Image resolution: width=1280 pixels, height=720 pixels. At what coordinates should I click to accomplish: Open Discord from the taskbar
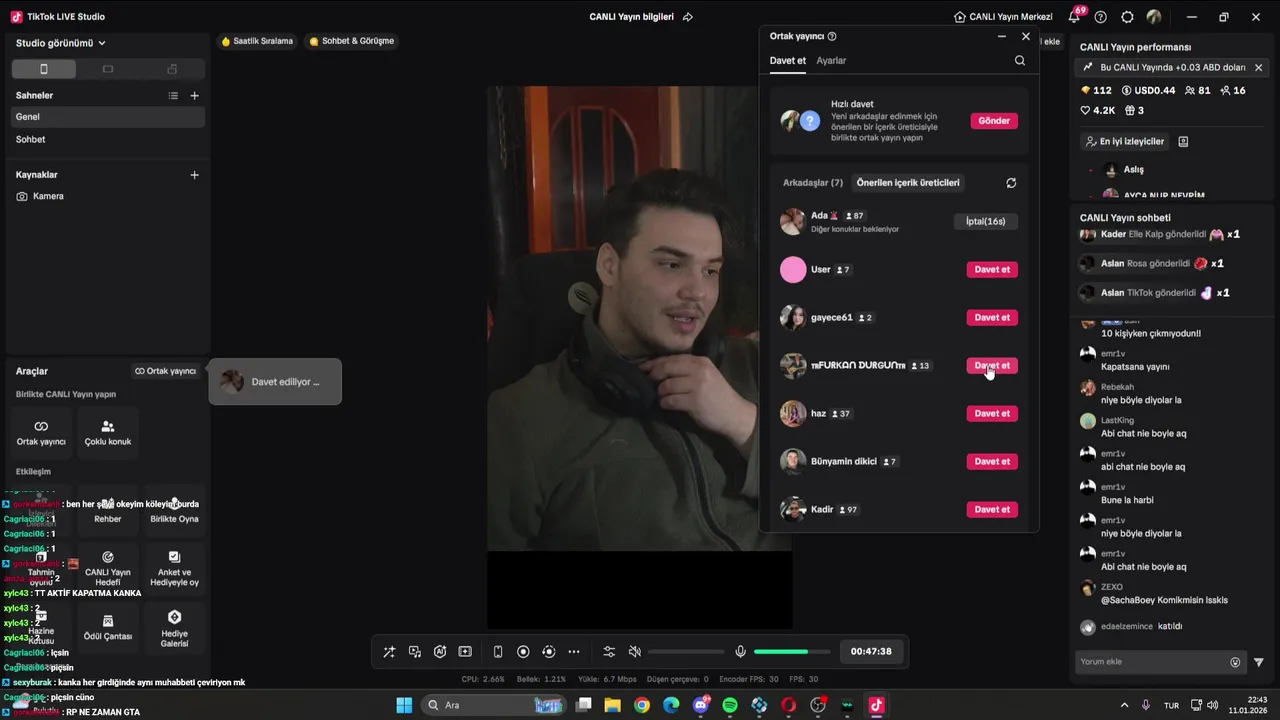point(701,705)
